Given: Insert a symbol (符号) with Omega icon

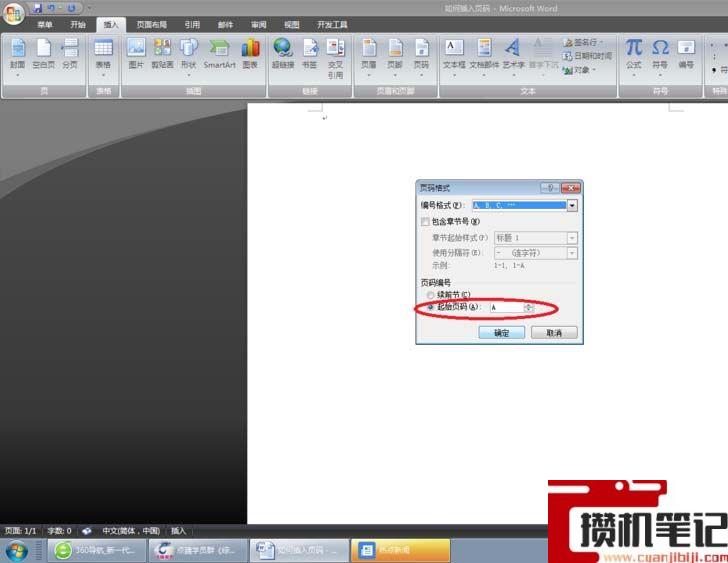Looking at the screenshot, I should (660, 57).
